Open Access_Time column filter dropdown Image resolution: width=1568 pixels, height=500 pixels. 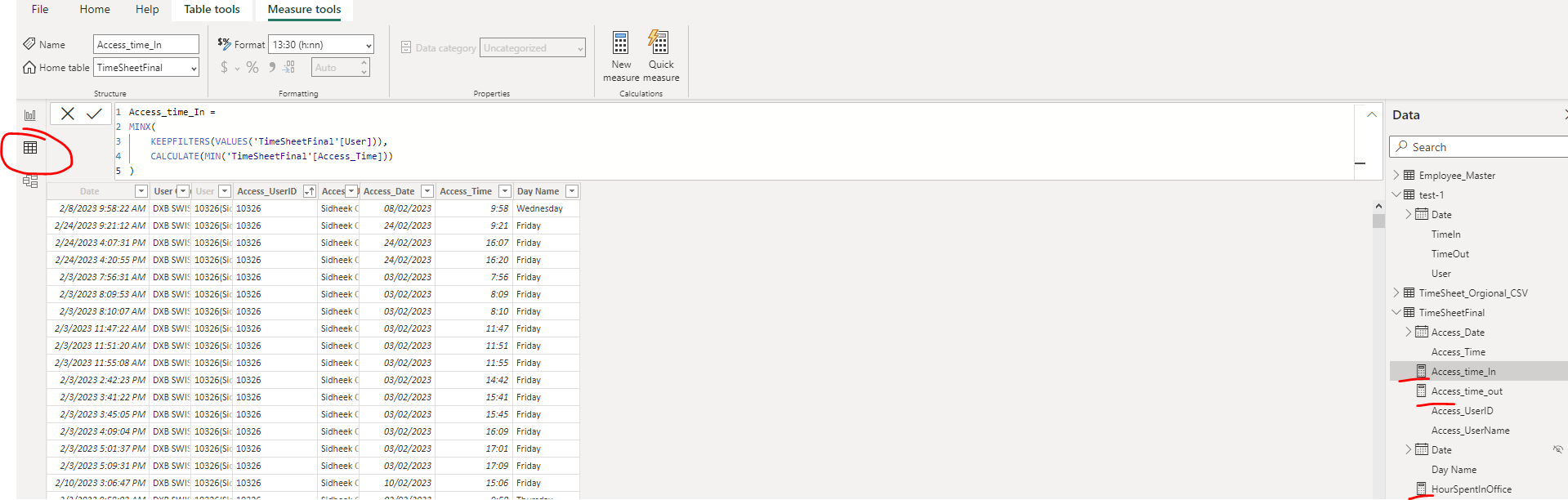[505, 191]
